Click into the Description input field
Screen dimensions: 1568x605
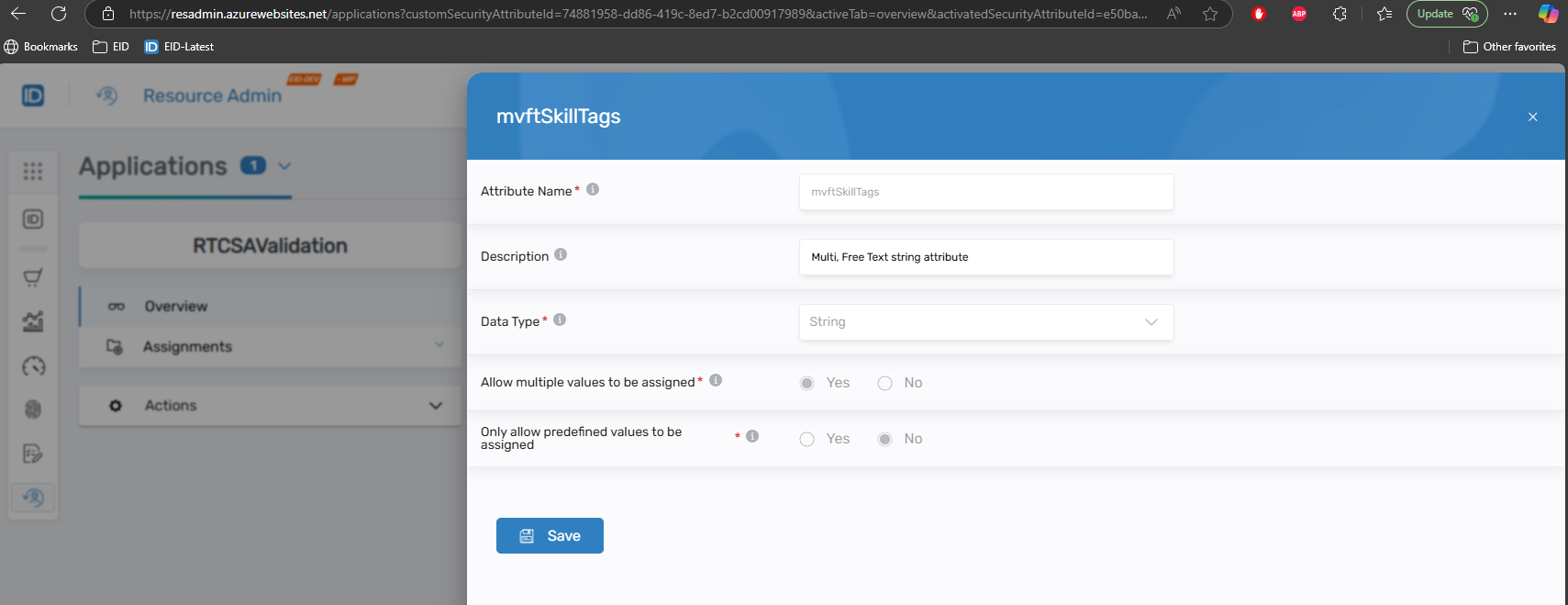coord(986,257)
